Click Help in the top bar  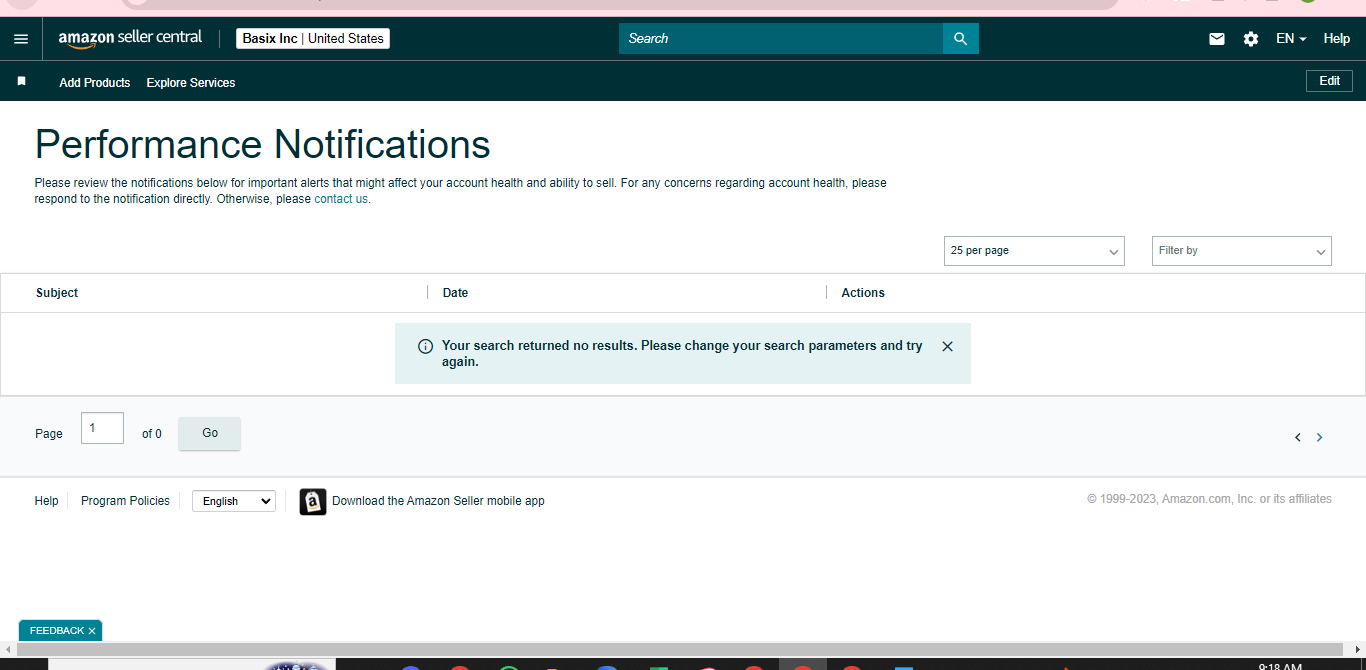(1337, 39)
